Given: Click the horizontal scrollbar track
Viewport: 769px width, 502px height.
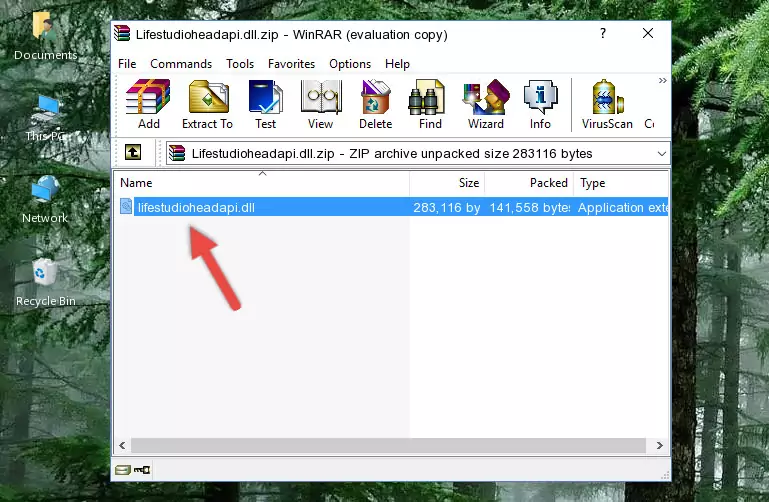Looking at the screenshot, I should pos(388,445).
